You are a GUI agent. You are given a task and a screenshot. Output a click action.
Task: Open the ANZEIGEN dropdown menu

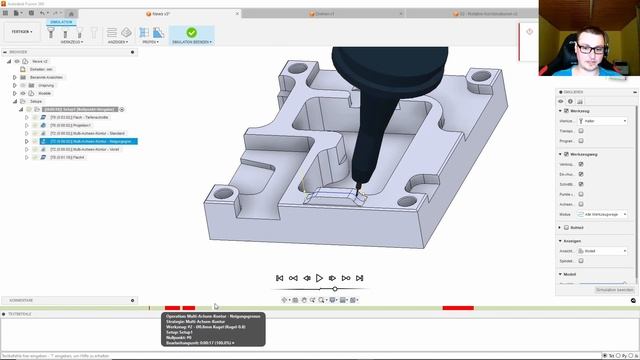118,42
